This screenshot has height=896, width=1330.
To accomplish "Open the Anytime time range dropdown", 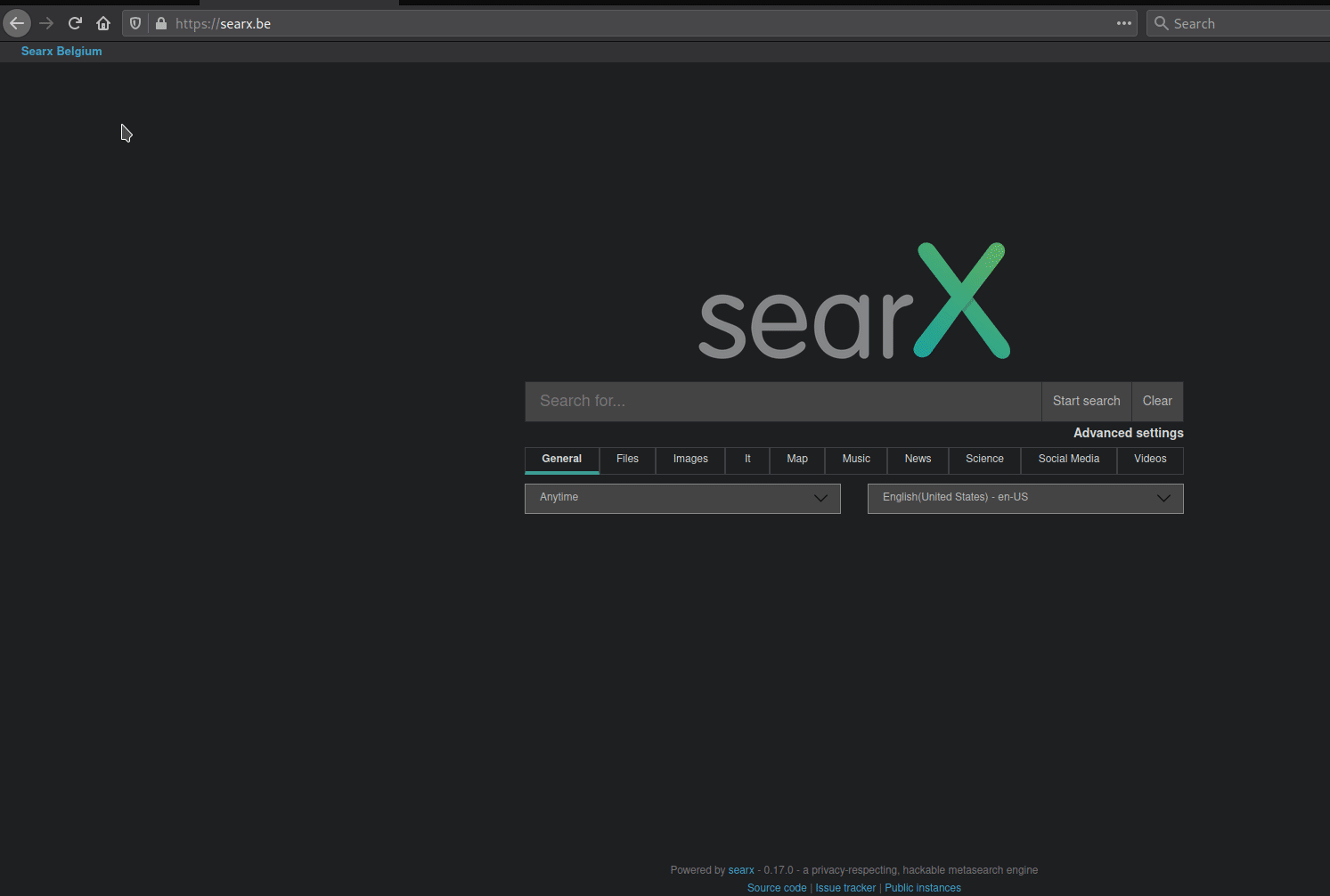I will (682, 498).
